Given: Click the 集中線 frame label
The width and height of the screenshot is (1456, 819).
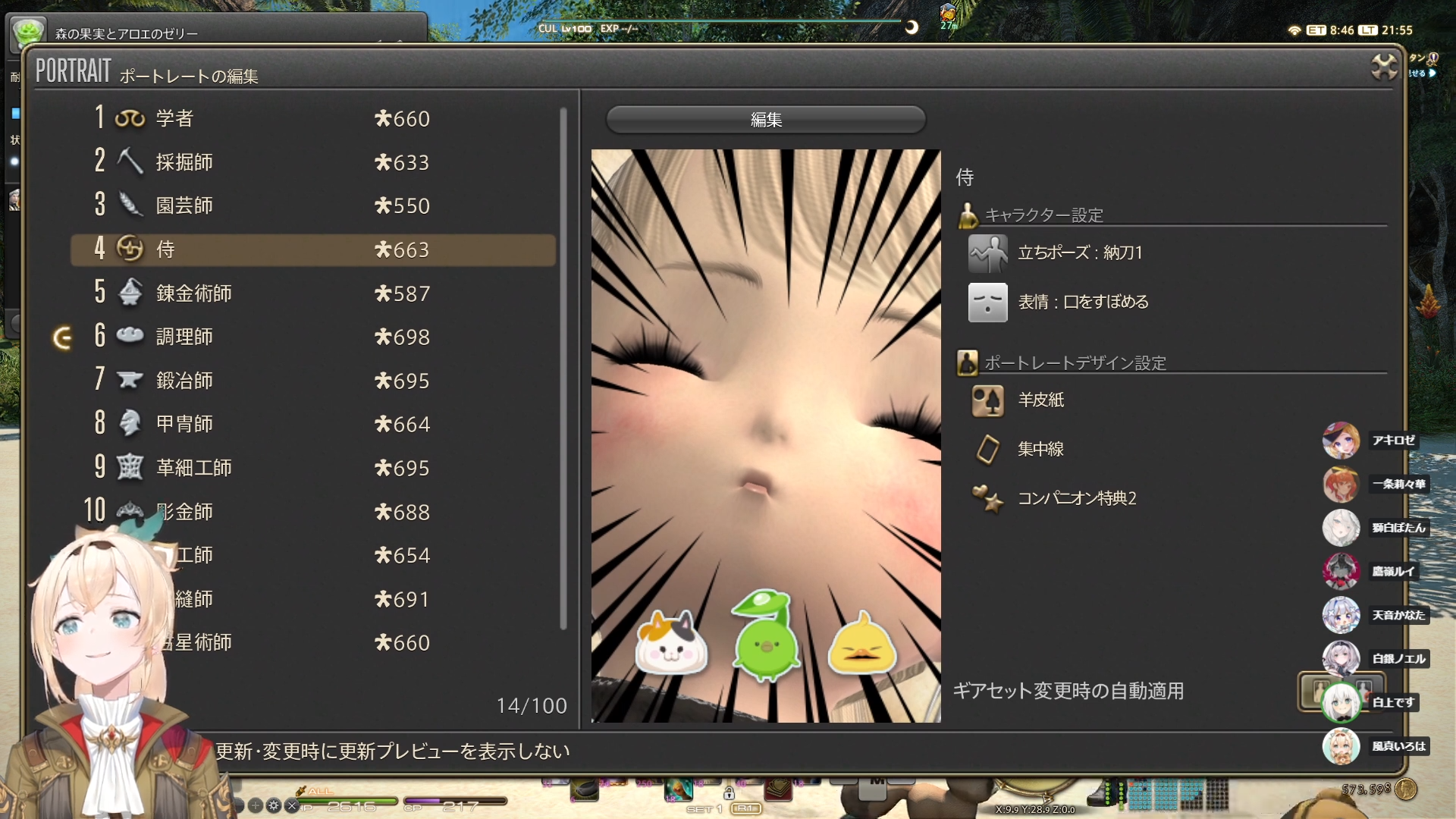Looking at the screenshot, I should [1040, 449].
